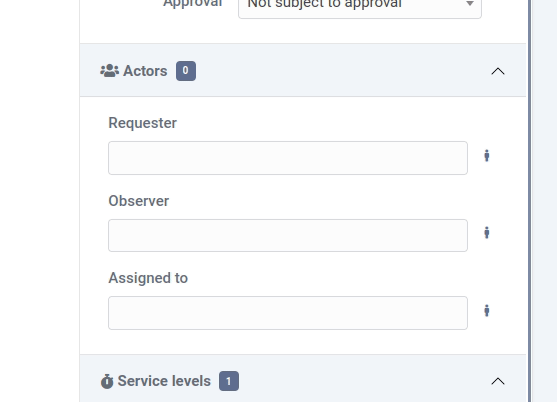The image size is (557, 402).
Task: Click the Service levels section title
Action: 164,381
